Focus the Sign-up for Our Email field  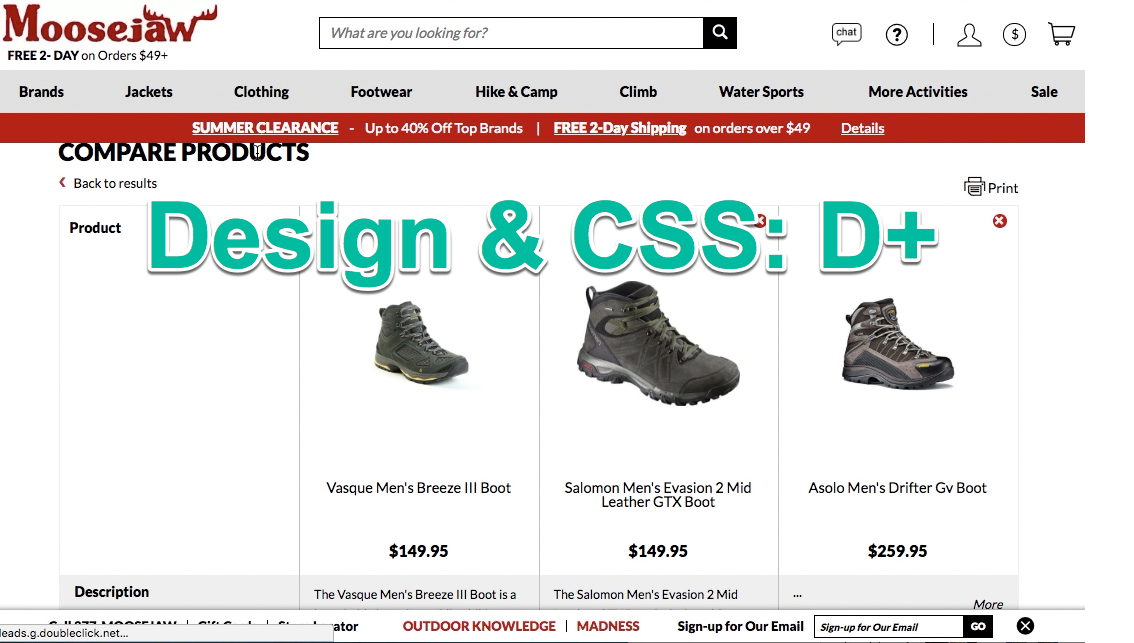888,626
